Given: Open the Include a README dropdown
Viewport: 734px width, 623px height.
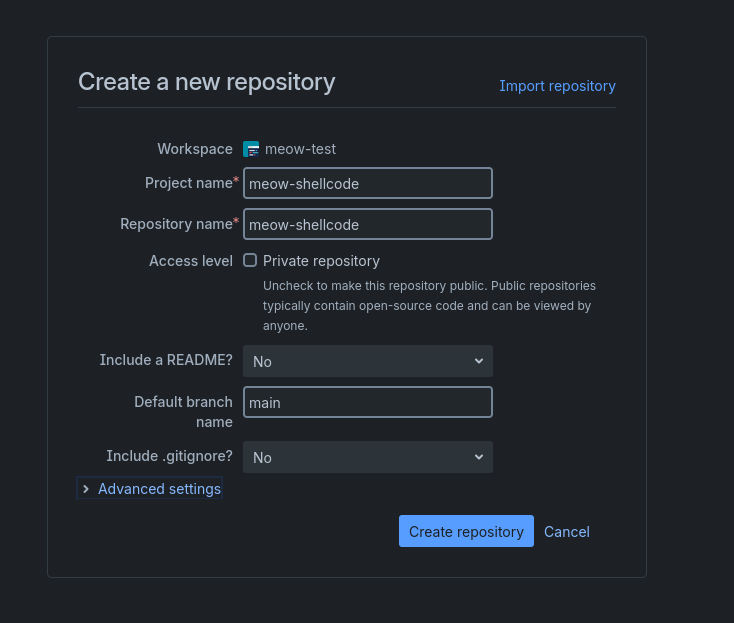Looking at the screenshot, I should (x=368, y=361).
